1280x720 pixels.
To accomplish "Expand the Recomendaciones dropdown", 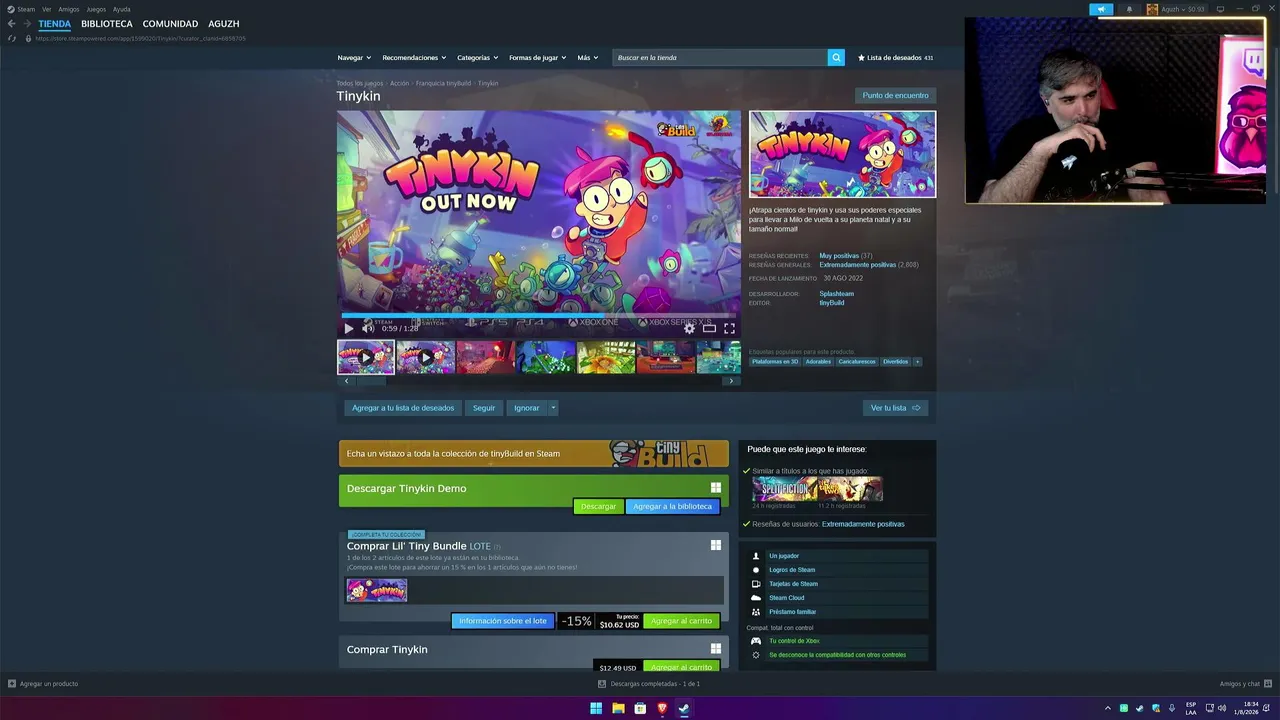I will tap(415, 58).
